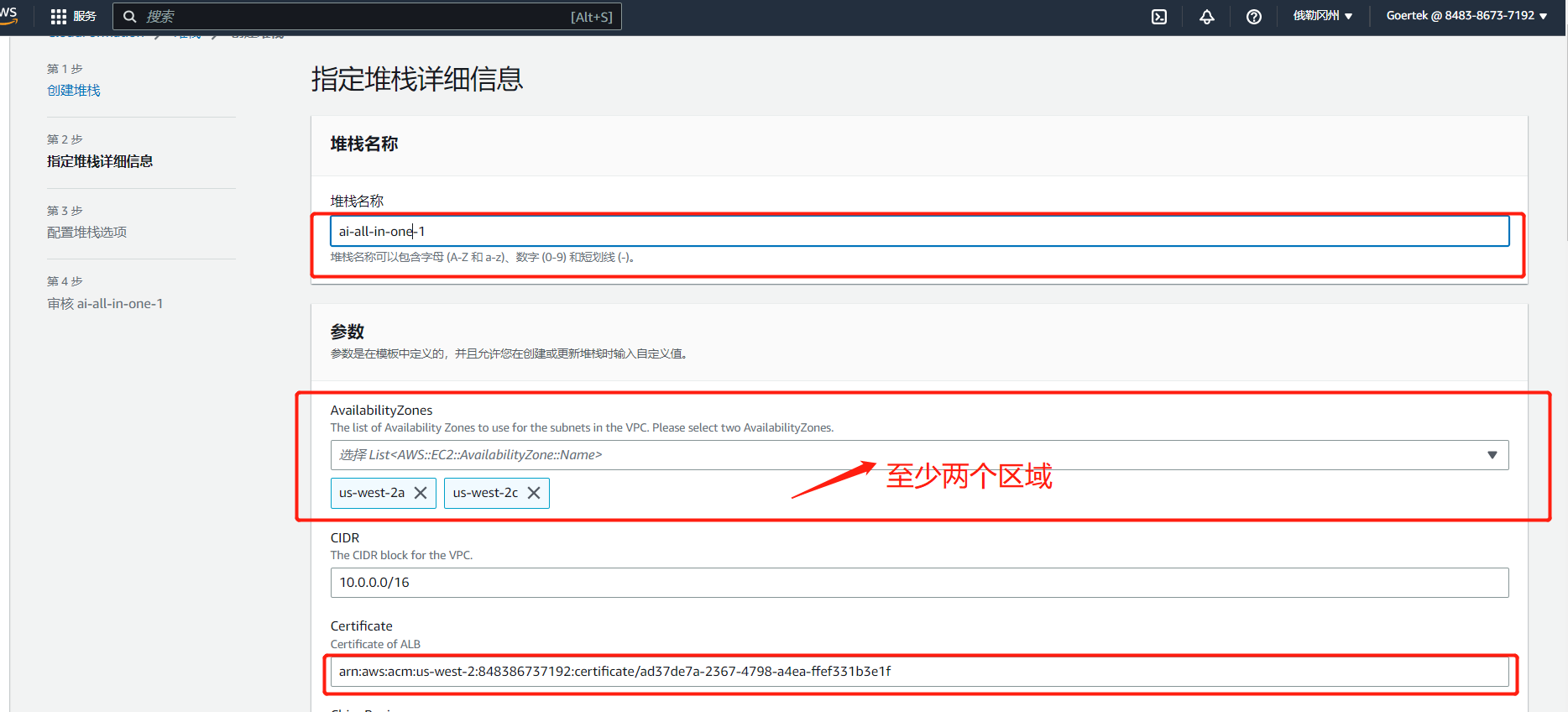
Task: Open the notifications bell
Action: (1206, 17)
